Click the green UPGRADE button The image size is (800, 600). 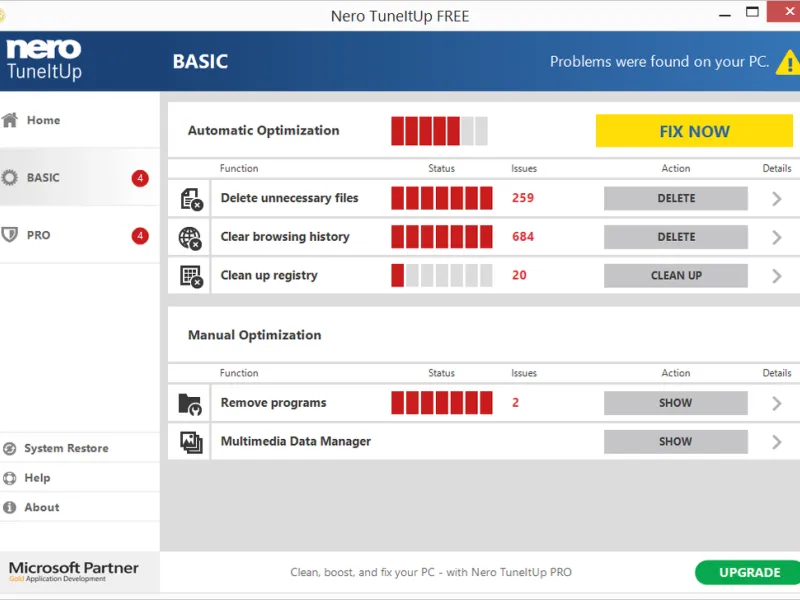[748, 572]
